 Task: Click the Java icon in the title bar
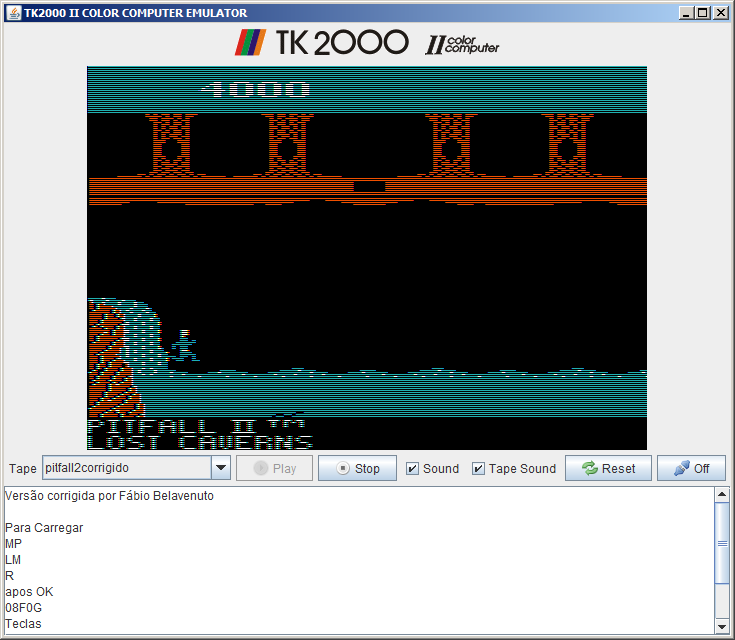click(13, 13)
